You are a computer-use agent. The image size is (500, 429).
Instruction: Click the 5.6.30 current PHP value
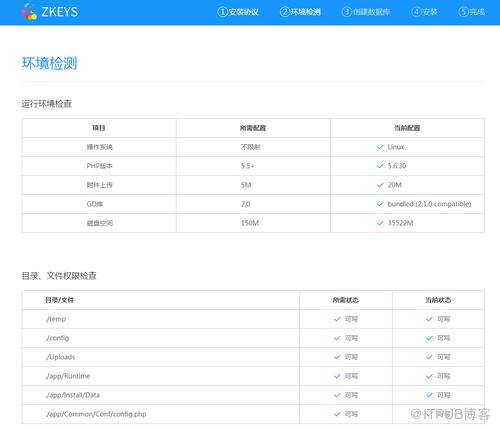[397, 166]
